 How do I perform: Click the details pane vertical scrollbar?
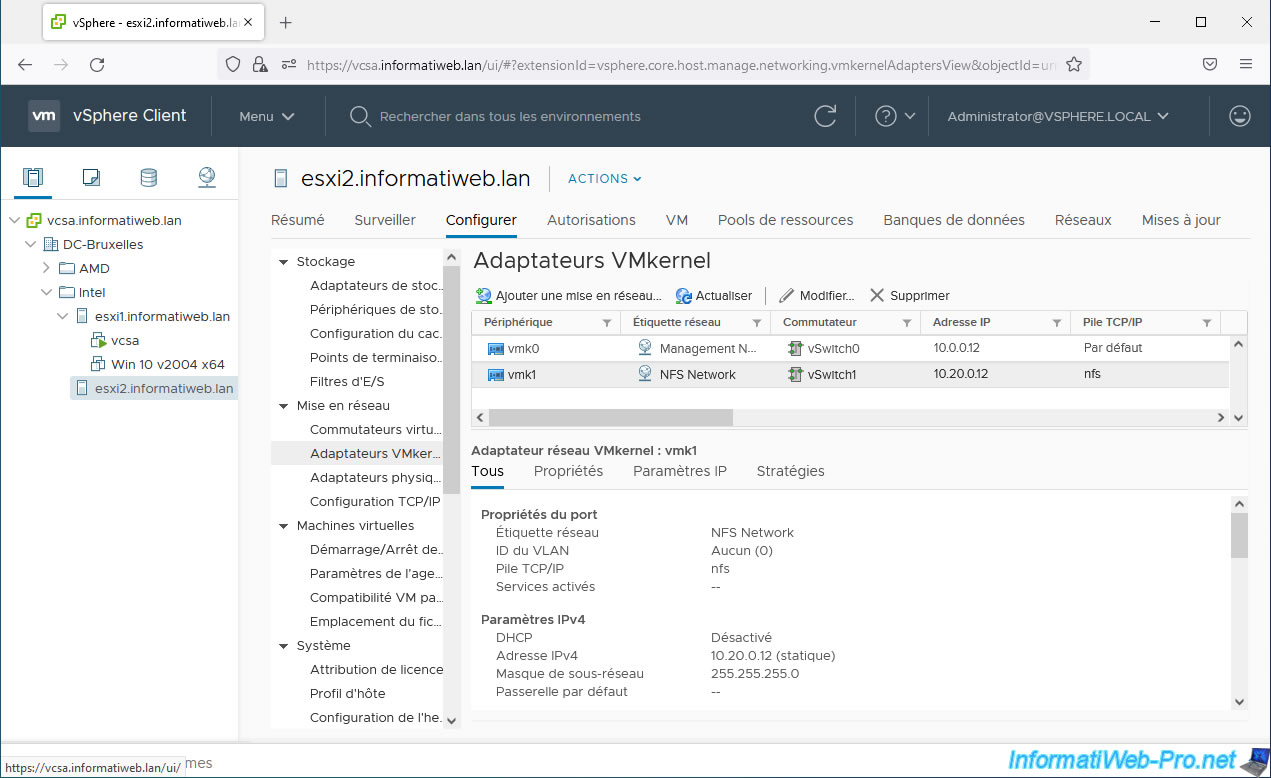click(1240, 537)
